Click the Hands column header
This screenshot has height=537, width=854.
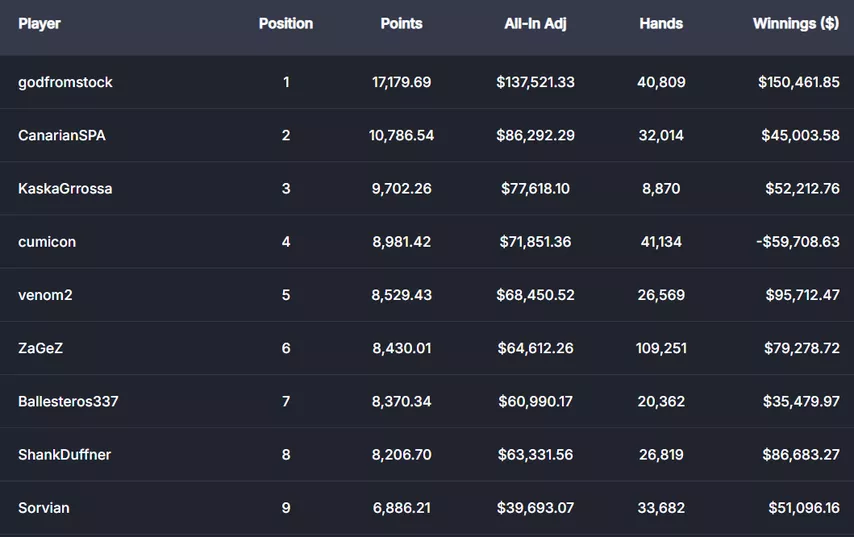point(661,24)
